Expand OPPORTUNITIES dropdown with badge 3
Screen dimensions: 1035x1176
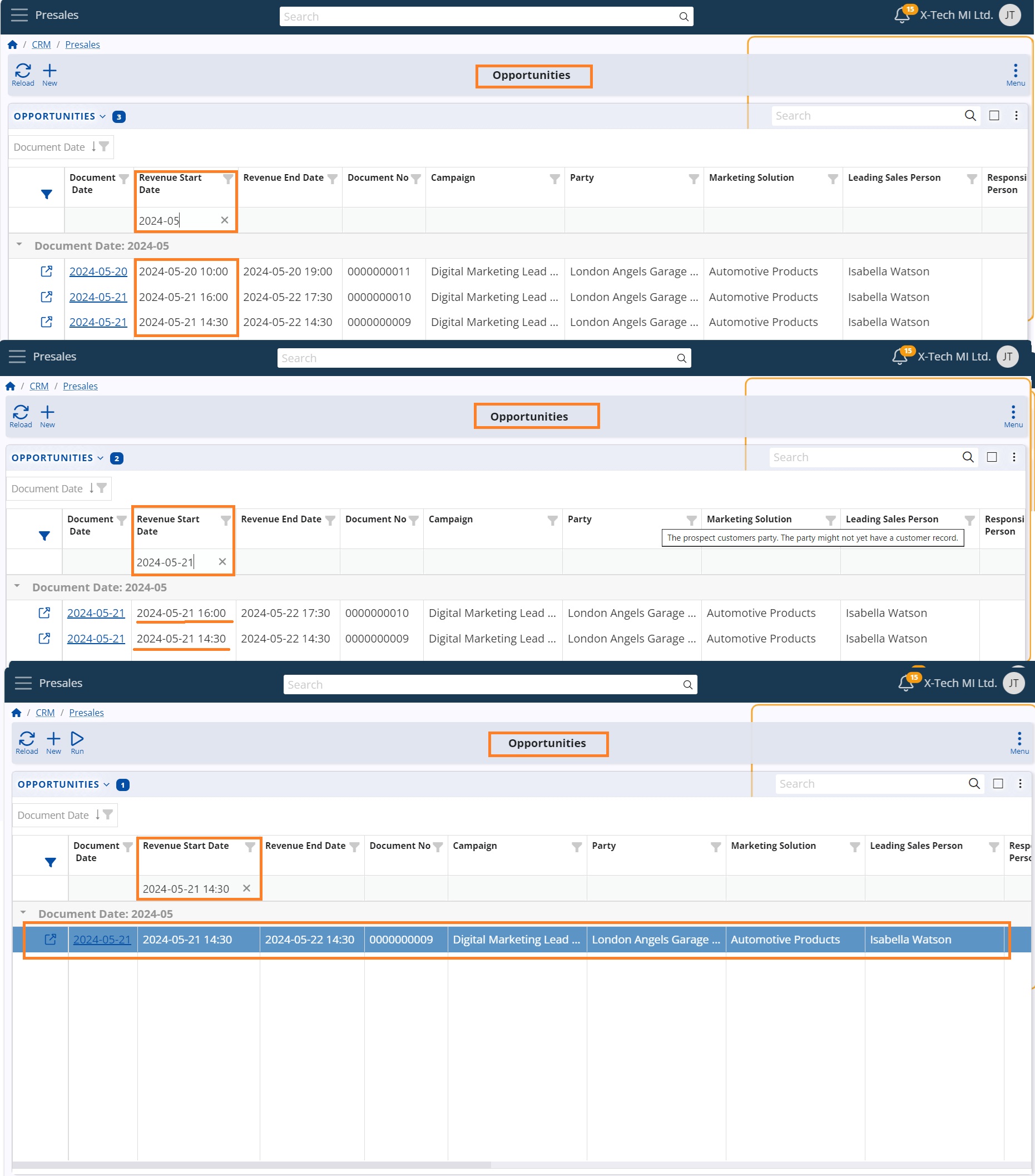point(60,116)
